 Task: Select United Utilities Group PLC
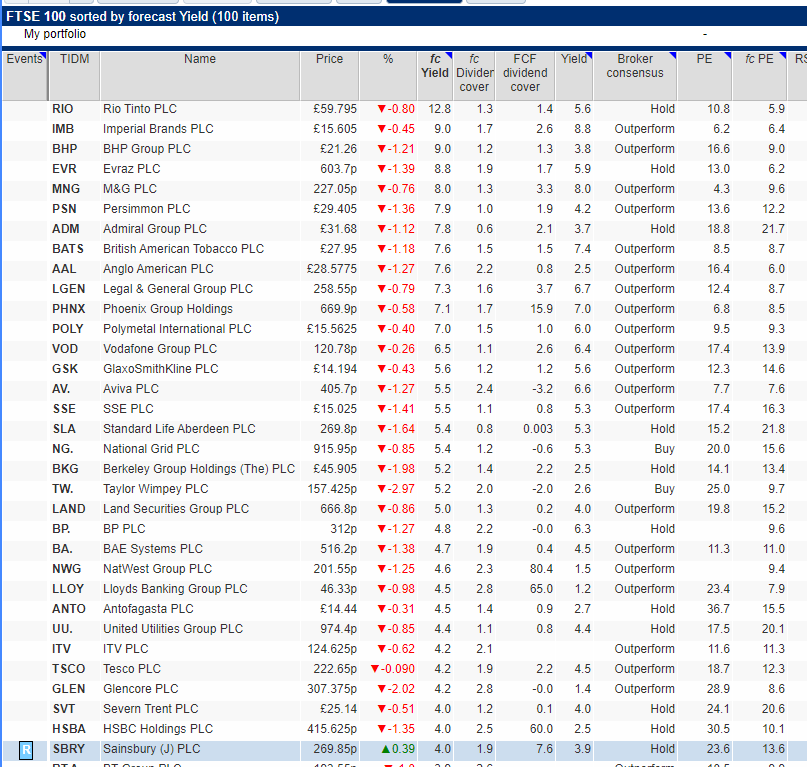pyautogui.click(x=173, y=629)
